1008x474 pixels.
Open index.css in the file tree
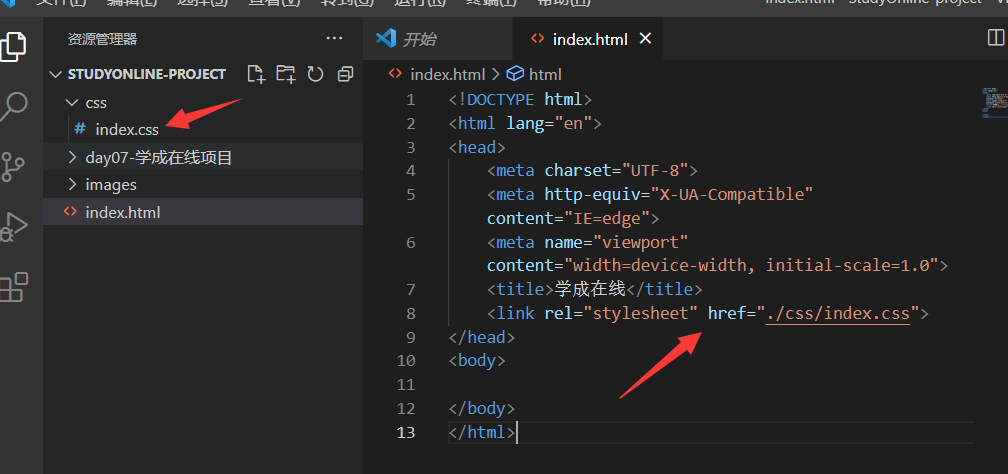tap(126, 129)
